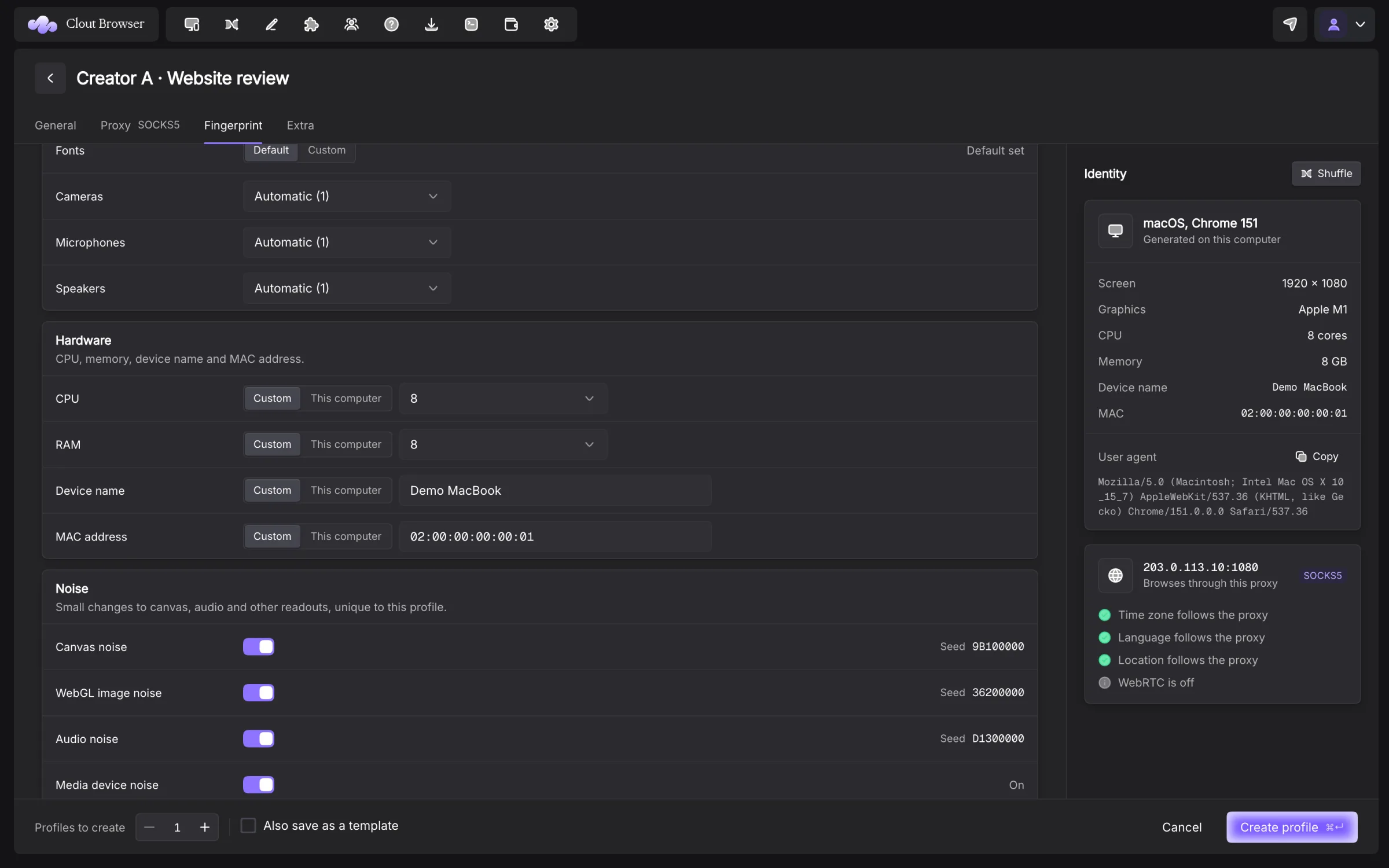Switch Fonts to Custom
Image resolution: width=1389 pixels, height=868 pixels.
(x=326, y=150)
